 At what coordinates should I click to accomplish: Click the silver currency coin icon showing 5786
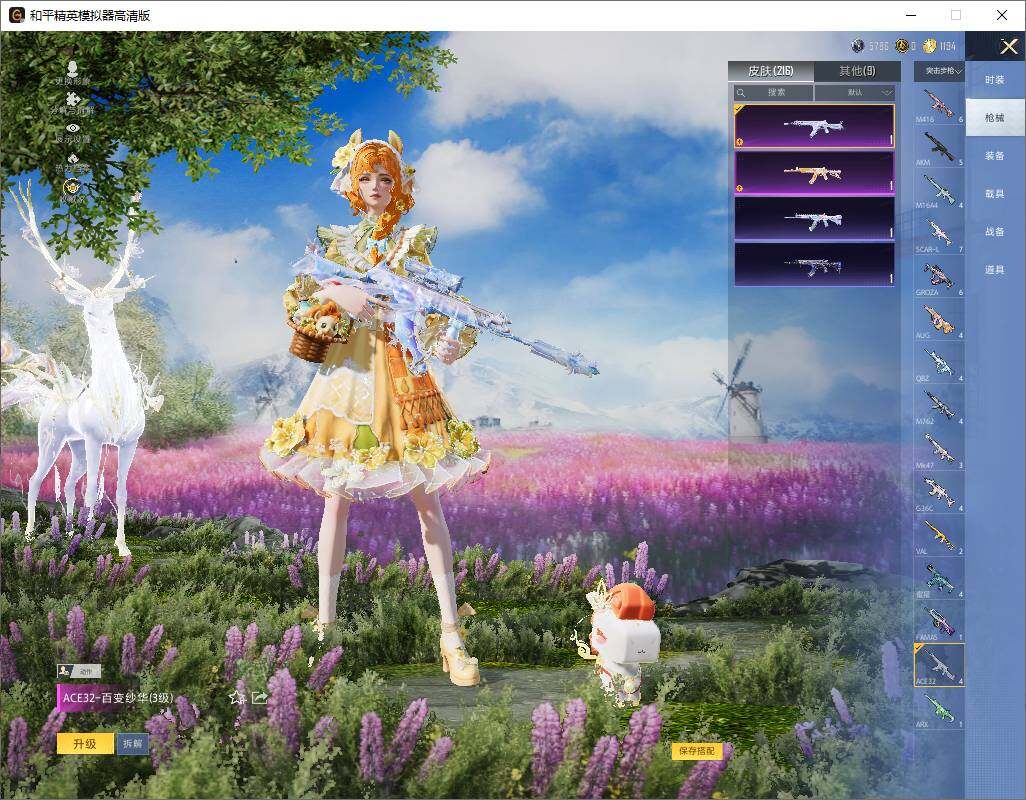coord(857,46)
